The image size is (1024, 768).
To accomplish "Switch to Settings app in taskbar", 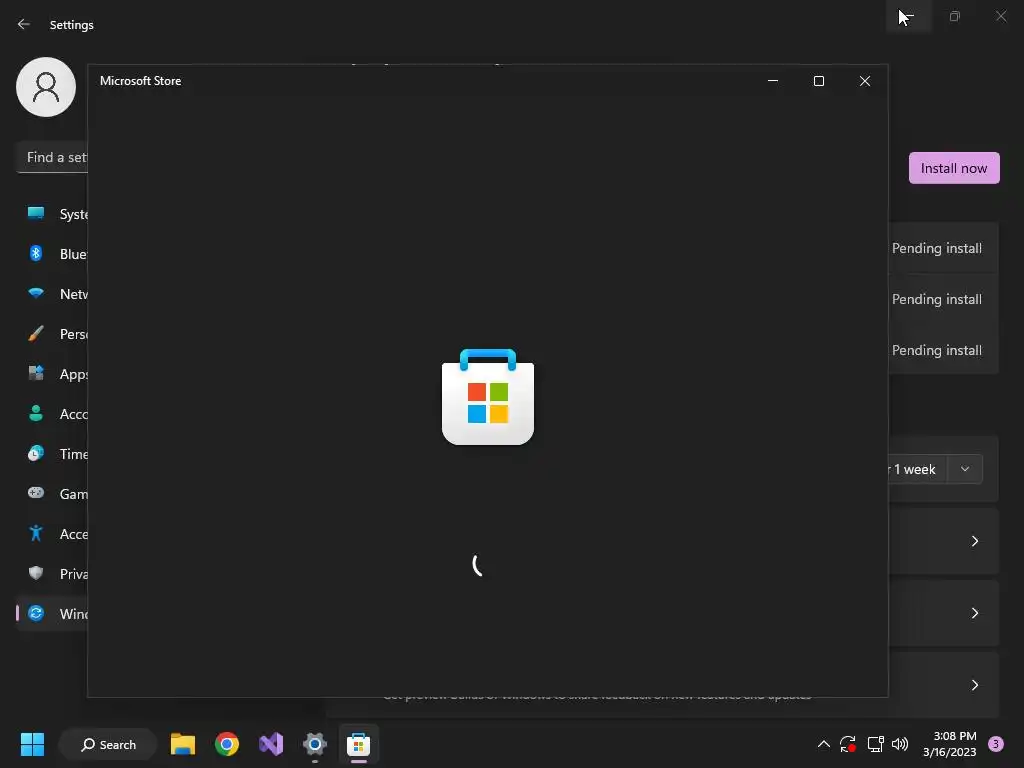I will coord(315,744).
